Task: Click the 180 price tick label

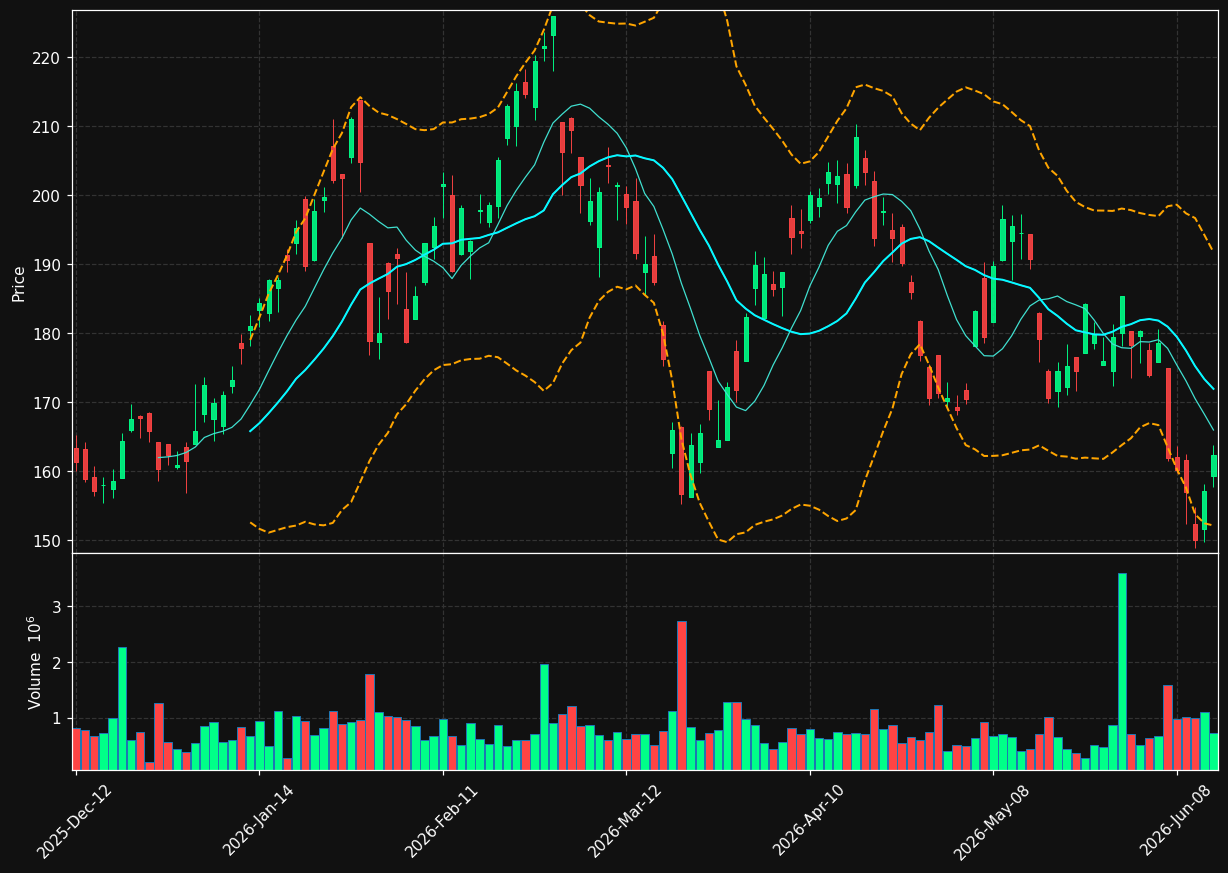Action: pos(48,334)
